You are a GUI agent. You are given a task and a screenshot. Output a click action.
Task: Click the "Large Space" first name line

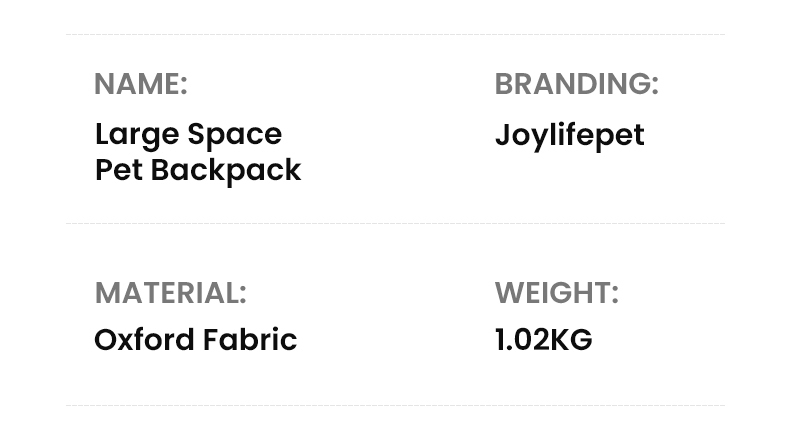coord(188,134)
